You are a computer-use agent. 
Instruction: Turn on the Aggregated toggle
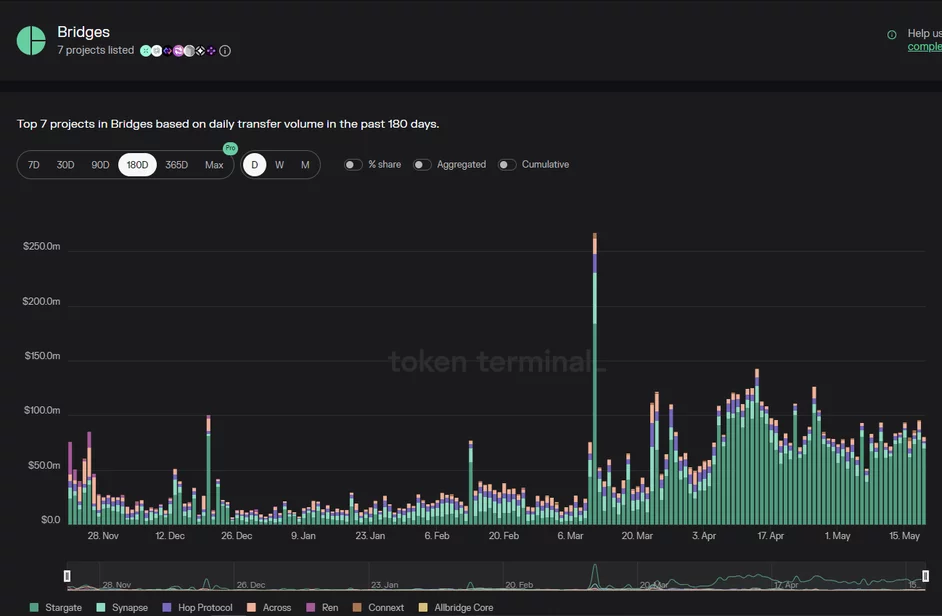[x=422, y=165]
